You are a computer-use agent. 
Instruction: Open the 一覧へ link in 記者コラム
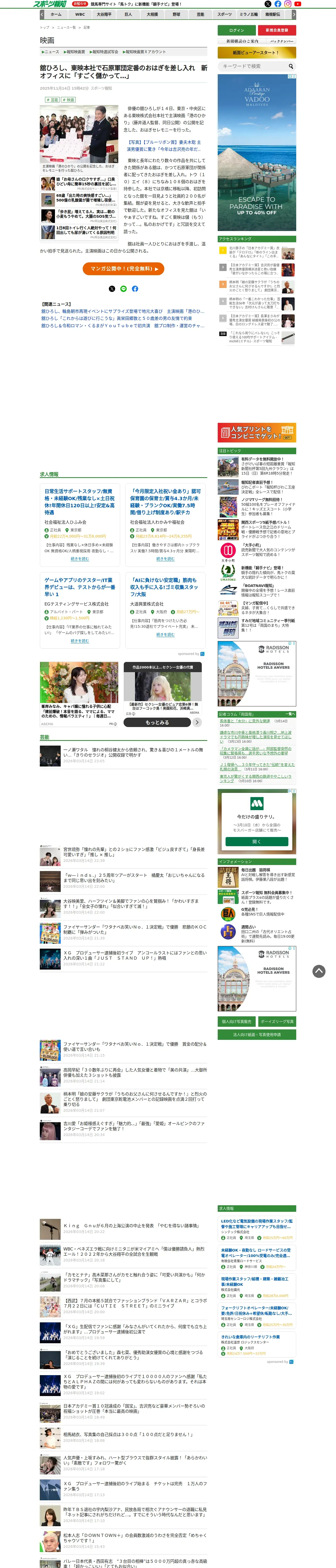point(290,714)
